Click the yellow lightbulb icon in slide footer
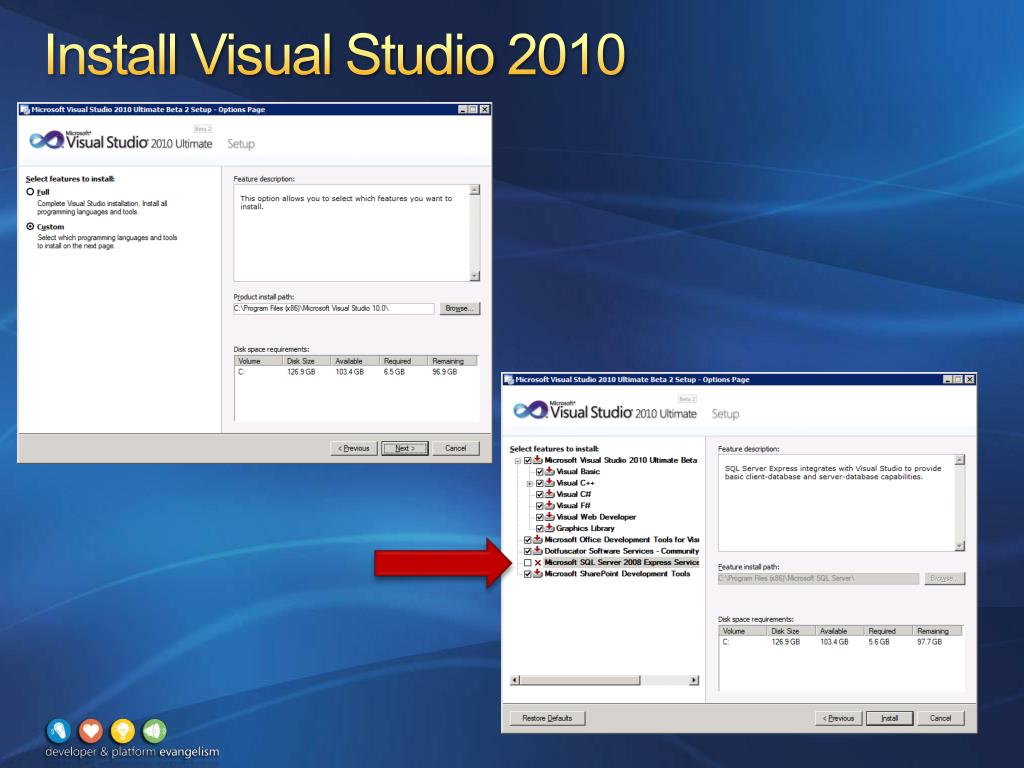The height and width of the screenshot is (768, 1024). [x=122, y=731]
